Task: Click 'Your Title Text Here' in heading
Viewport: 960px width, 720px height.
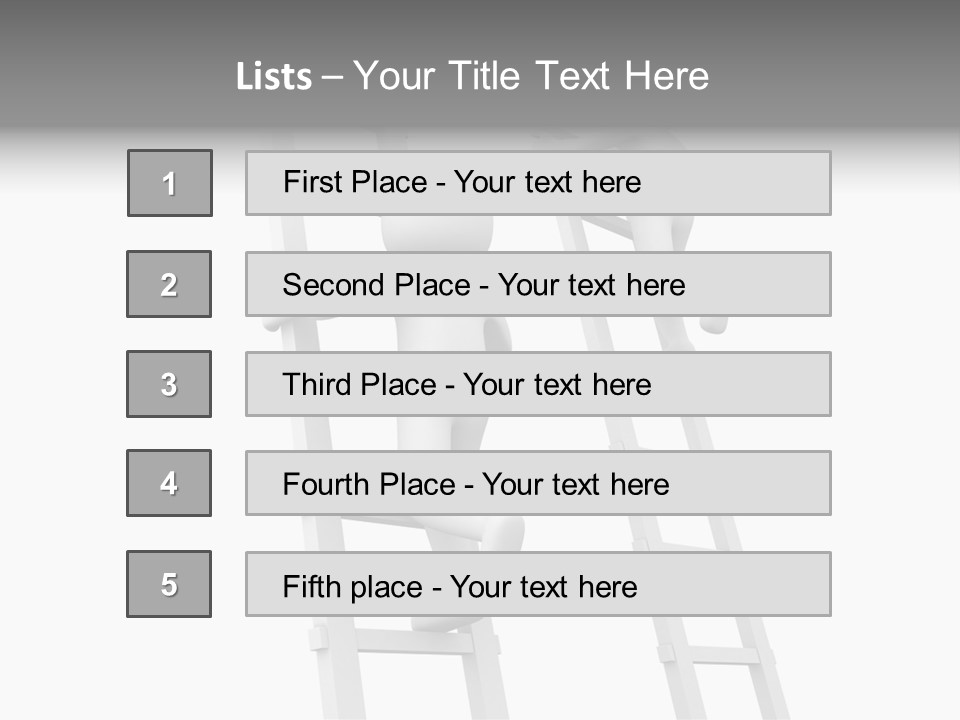Action: coord(531,76)
